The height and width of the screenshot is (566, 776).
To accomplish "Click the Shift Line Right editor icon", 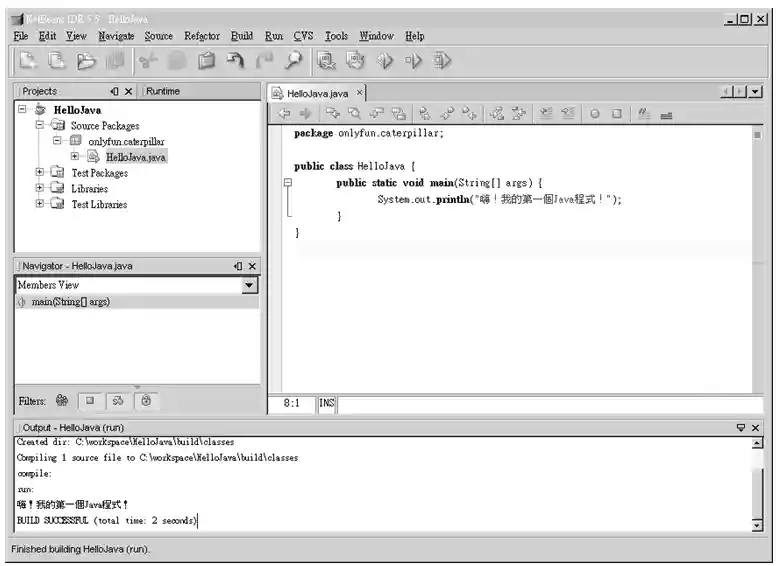I will pos(568,114).
